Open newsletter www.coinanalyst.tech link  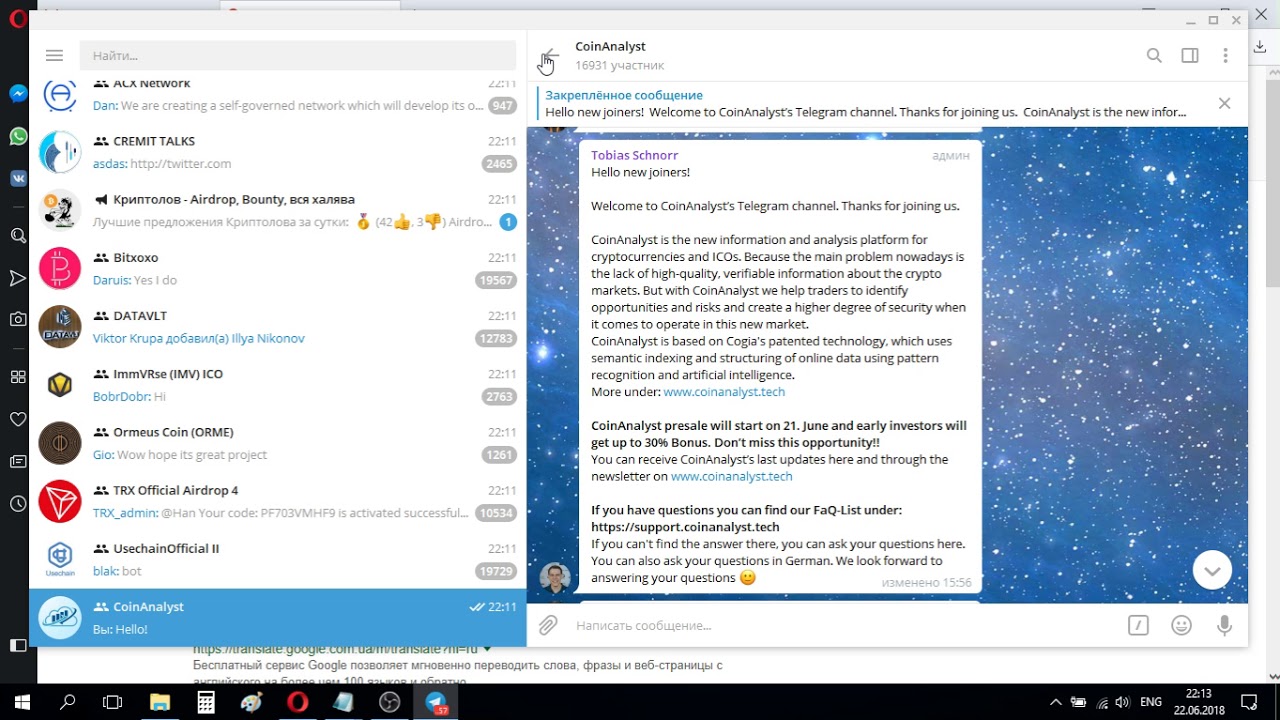click(731, 477)
